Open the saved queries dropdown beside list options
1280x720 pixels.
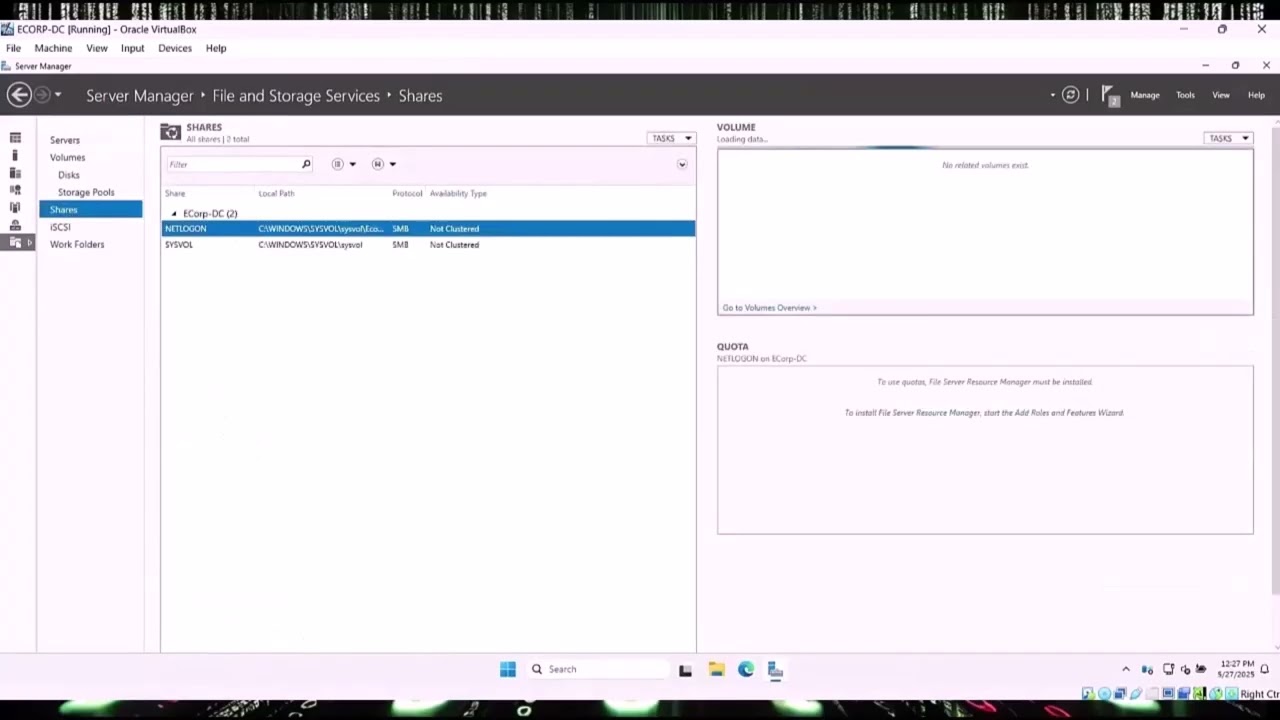click(x=384, y=164)
